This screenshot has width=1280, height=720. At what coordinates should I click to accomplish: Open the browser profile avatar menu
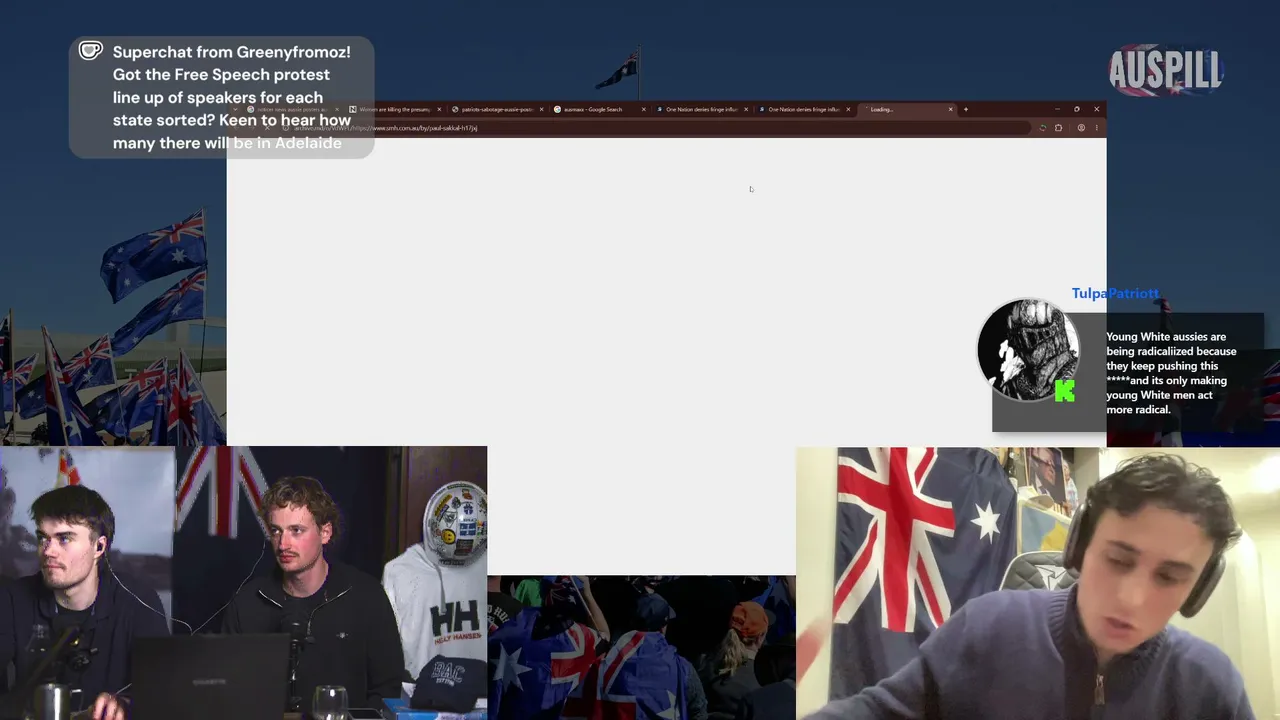1081,128
